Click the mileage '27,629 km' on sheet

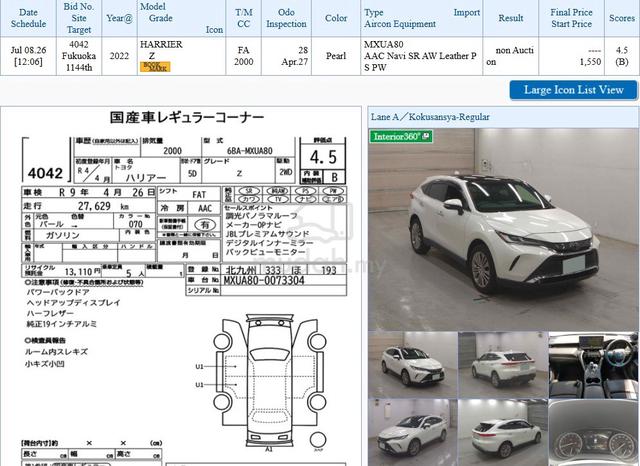pyautogui.click(x=103, y=206)
